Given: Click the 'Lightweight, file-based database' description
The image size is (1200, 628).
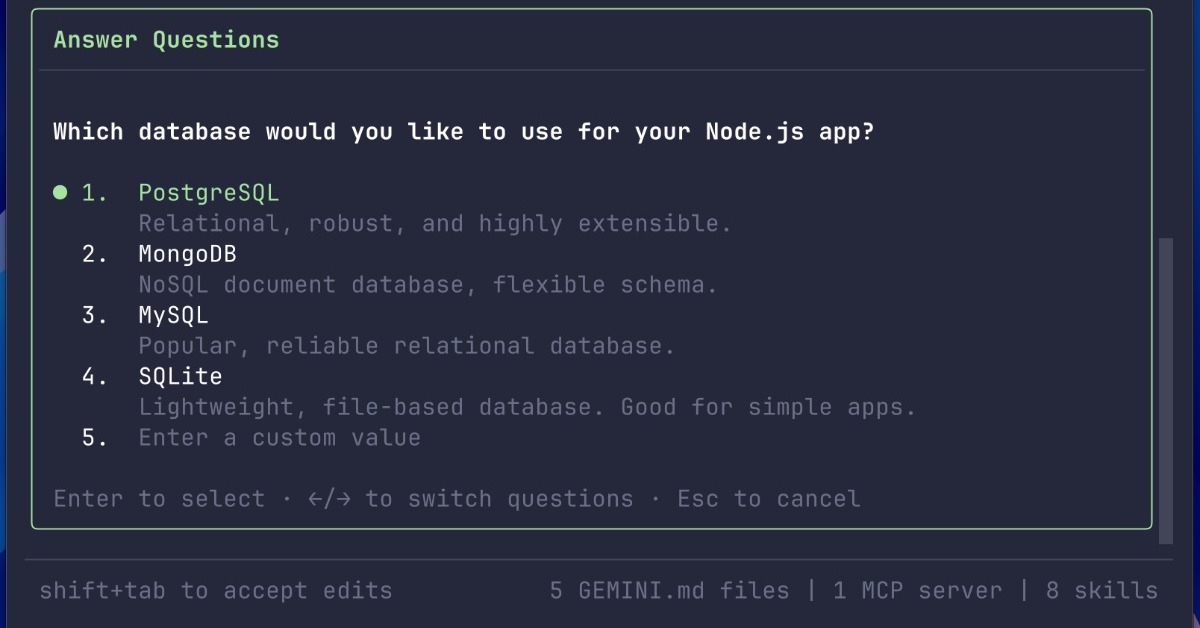Looking at the screenshot, I should point(527,407).
